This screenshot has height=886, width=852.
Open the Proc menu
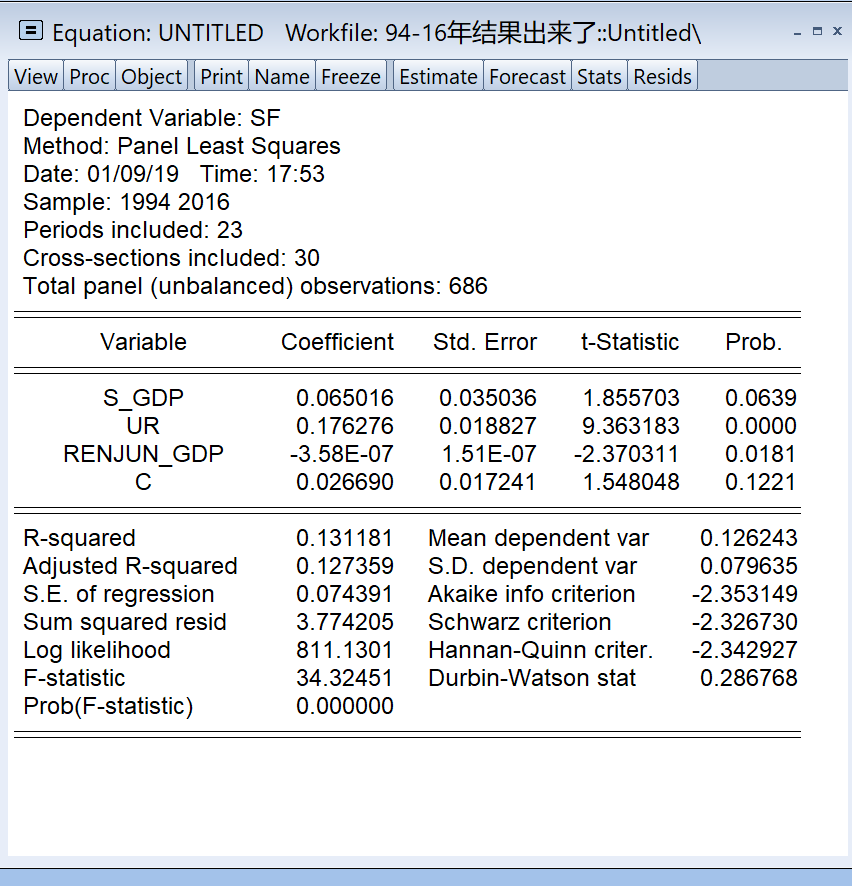tap(89, 76)
